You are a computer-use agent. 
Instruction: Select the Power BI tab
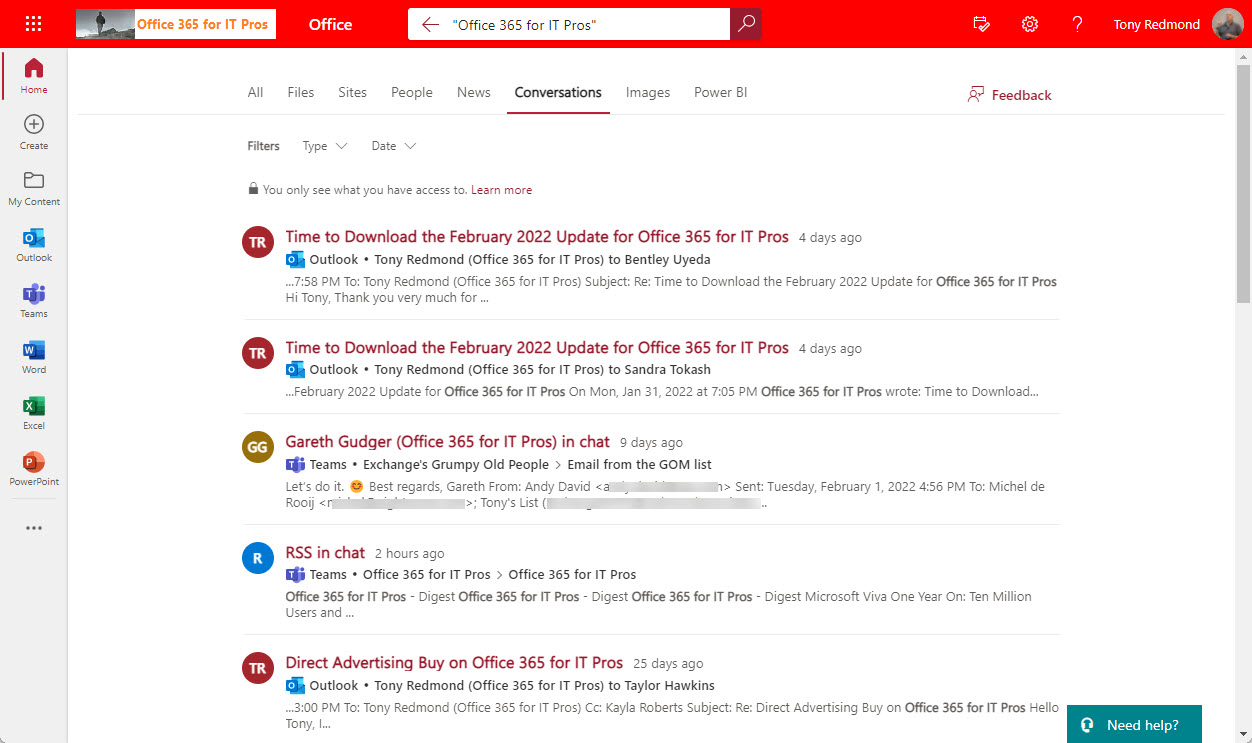[720, 92]
